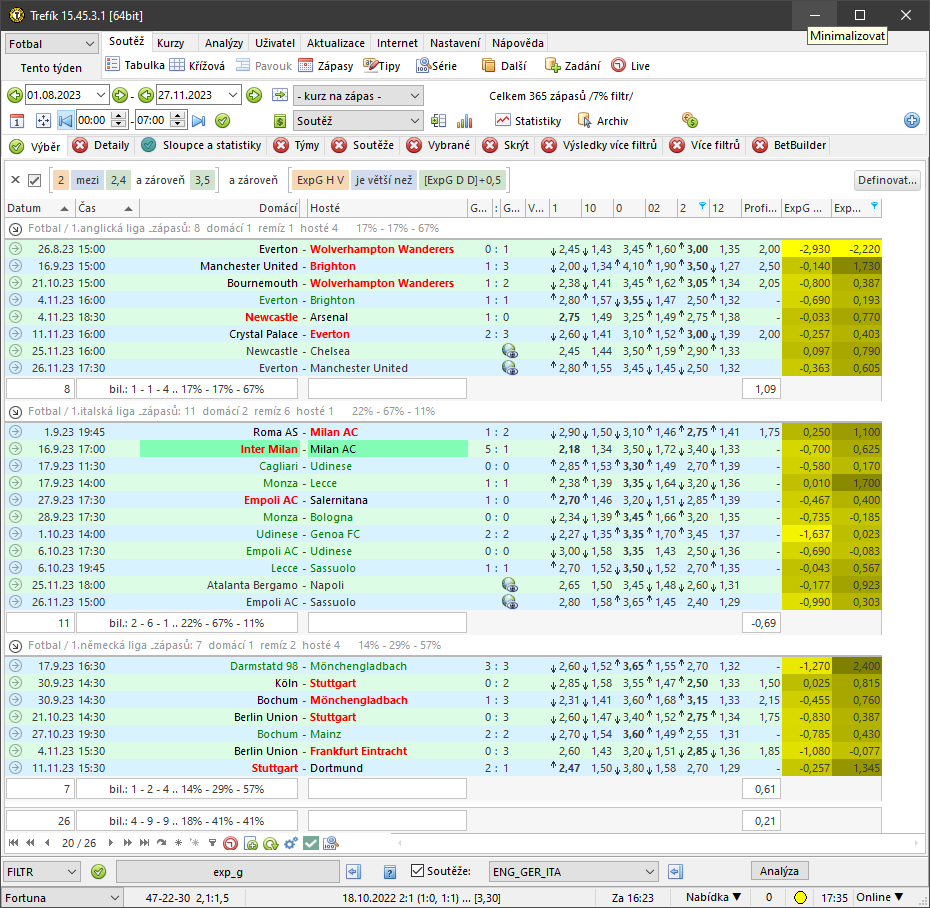The image size is (930, 908).
Task: Go to last record in navigator
Action: pyautogui.click(x=144, y=843)
